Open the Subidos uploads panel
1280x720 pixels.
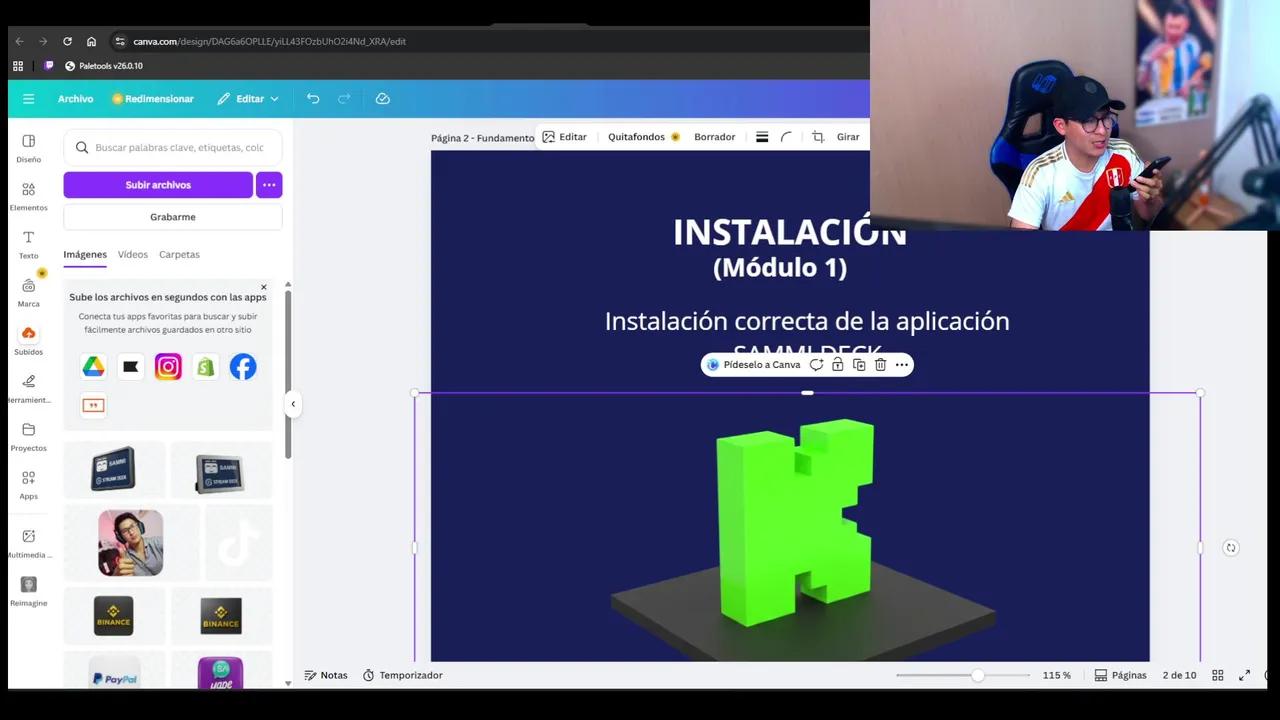coord(28,340)
